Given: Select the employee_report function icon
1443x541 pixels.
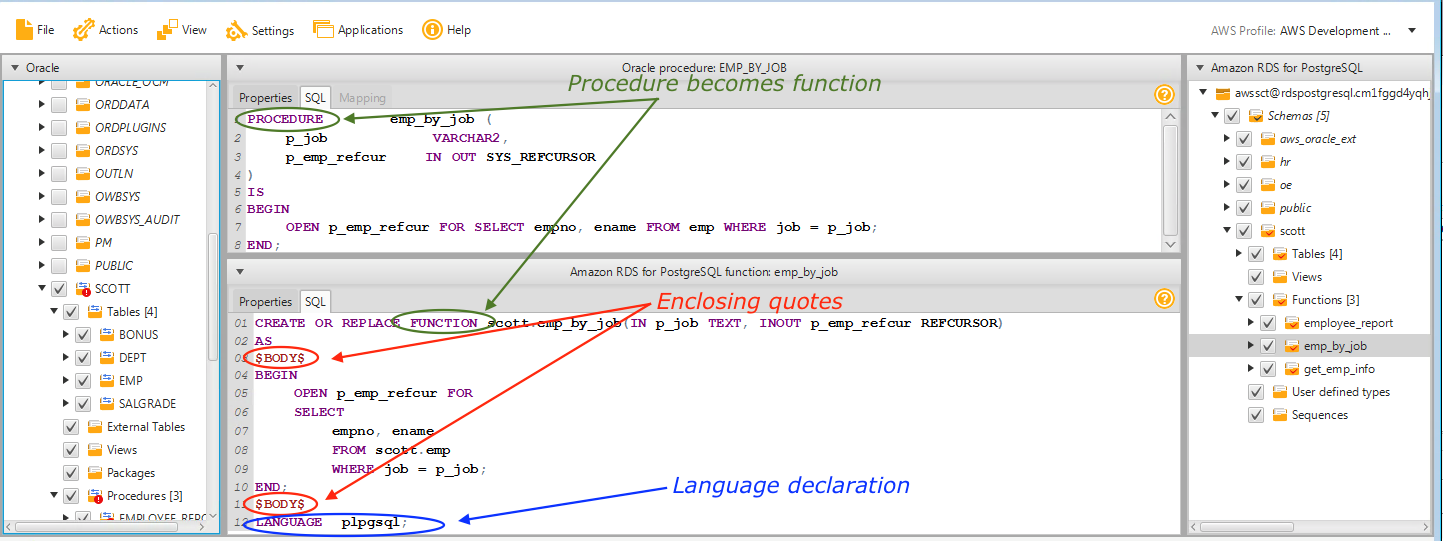Looking at the screenshot, I should [x=1292, y=323].
